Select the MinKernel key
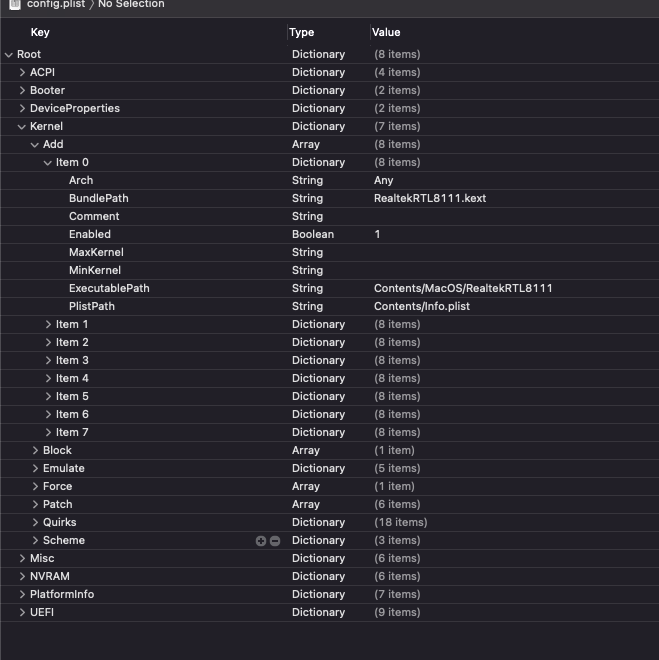 pyautogui.click(x=95, y=271)
